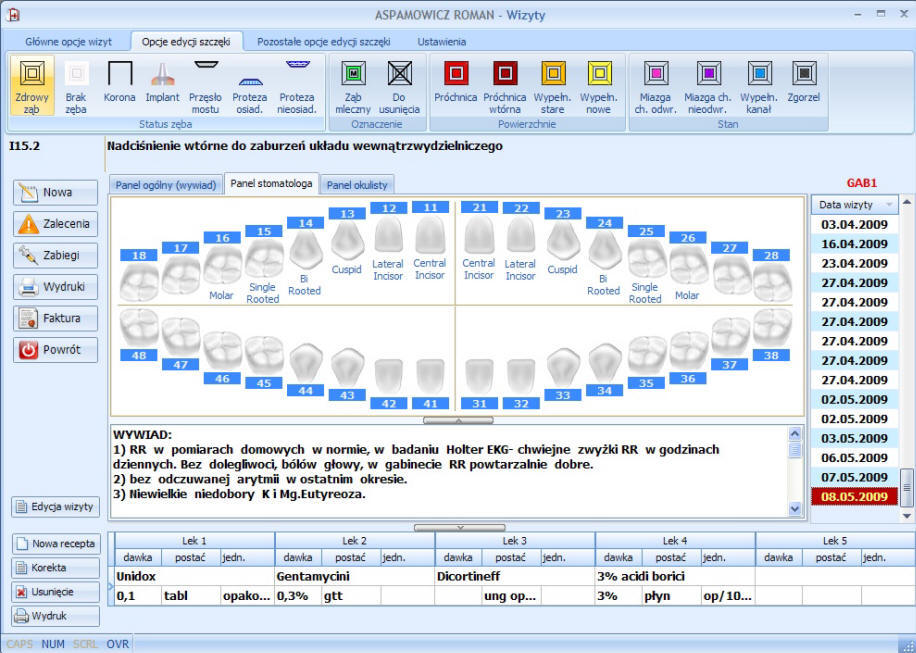Open the Panel okulisty tab
Image resolution: width=916 pixels, height=653 pixels.
click(x=358, y=185)
